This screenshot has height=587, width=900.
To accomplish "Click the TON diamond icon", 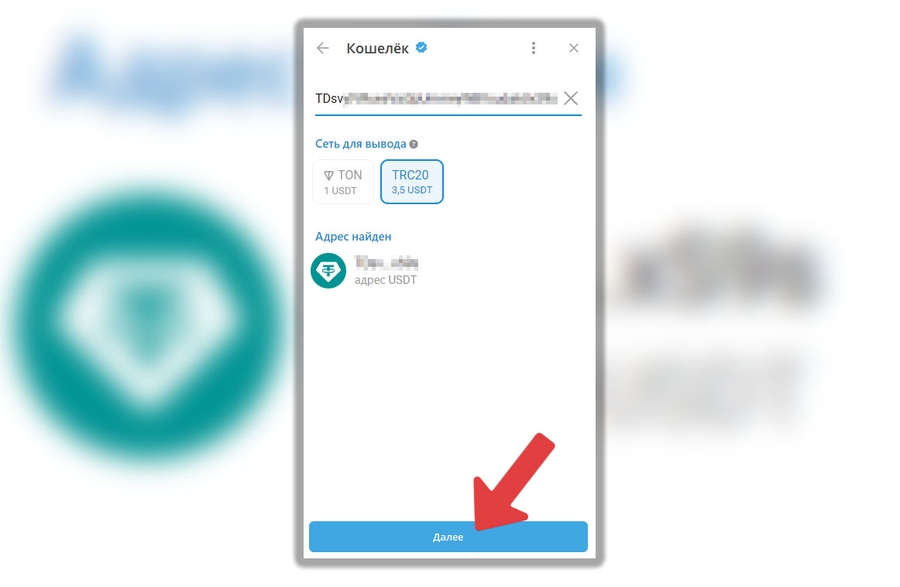I will point(329,176).
